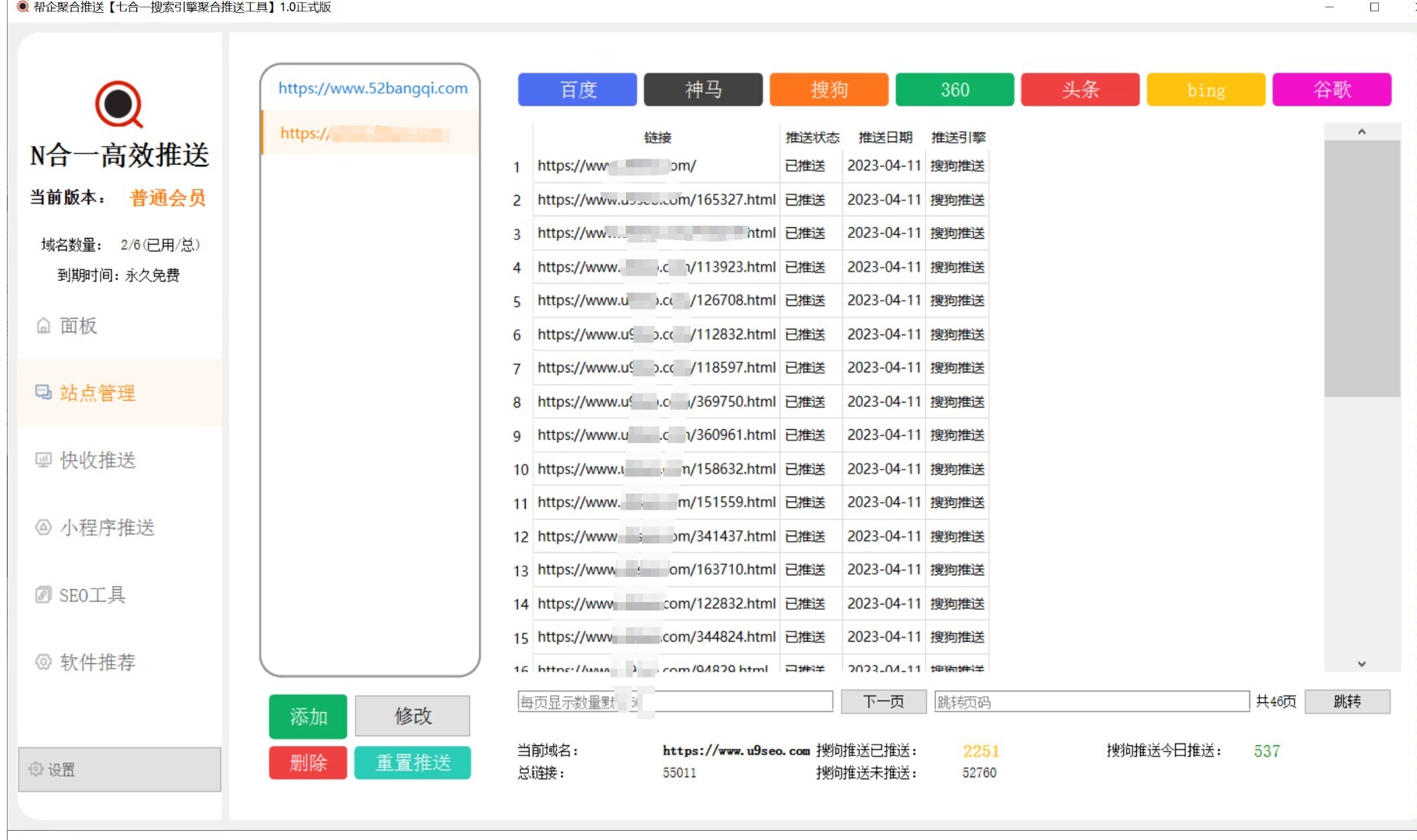Click the 跳转页码 input field
The height and width of the screenshot is (840, 1417).
pos(1092,702)
